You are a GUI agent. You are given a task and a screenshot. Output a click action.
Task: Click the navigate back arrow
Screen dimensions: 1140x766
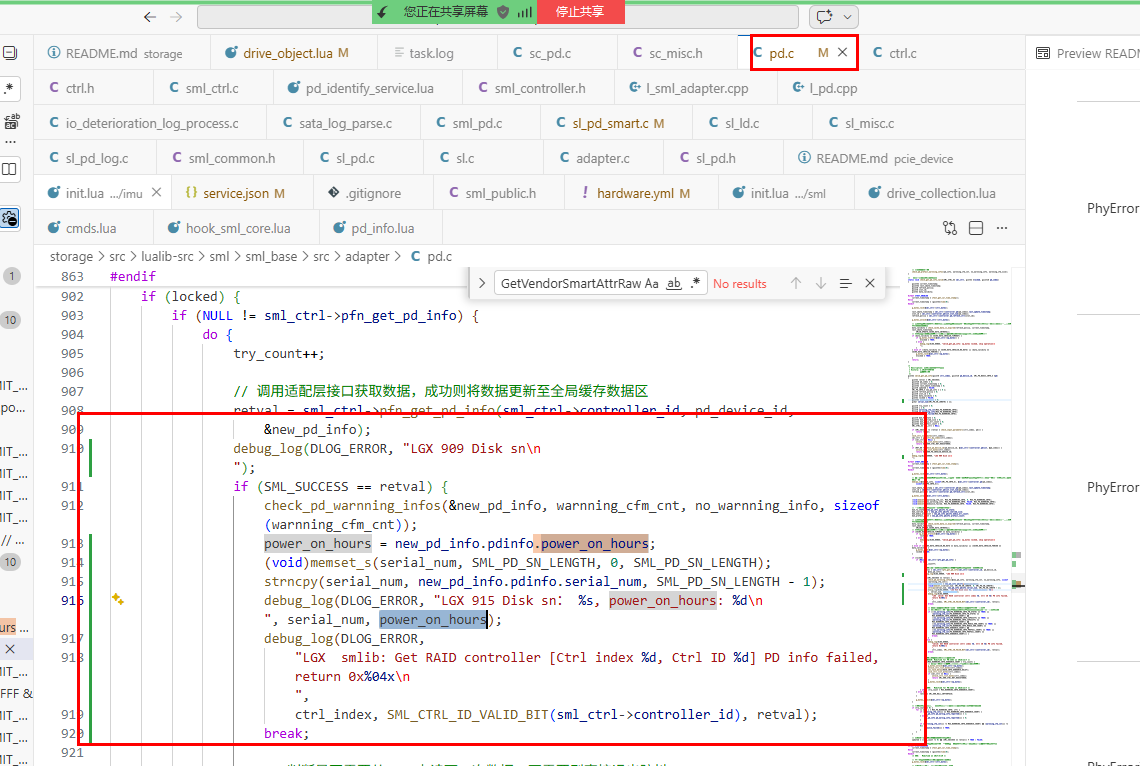point(150,17)
